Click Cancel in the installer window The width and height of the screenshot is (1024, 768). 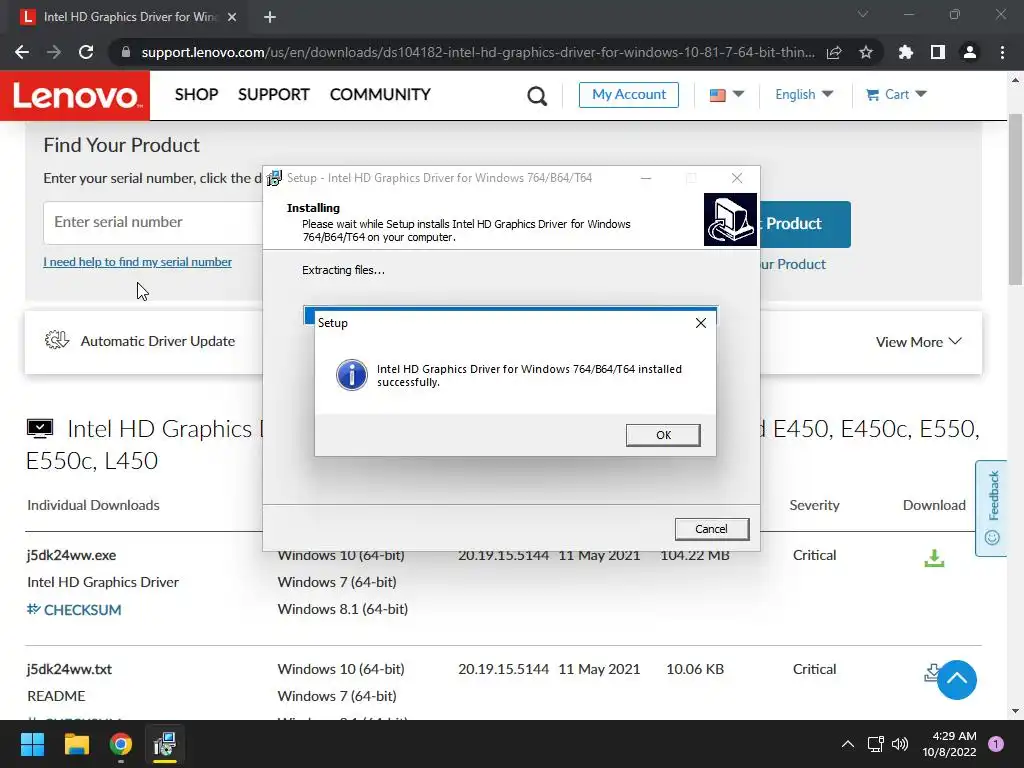pyautogui.click(x=711, y=529)
